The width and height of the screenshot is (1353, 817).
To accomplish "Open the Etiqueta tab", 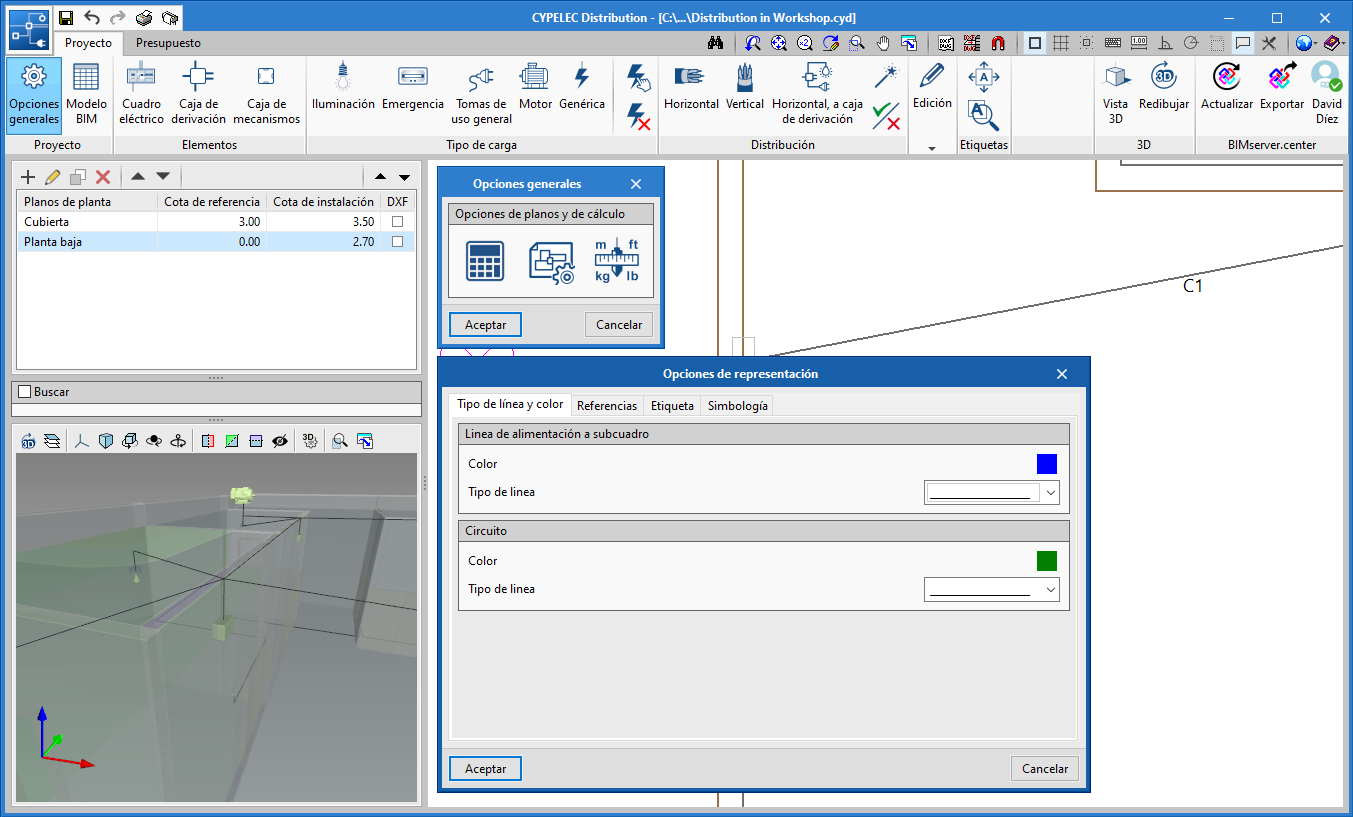I will (x=672, y=405).
